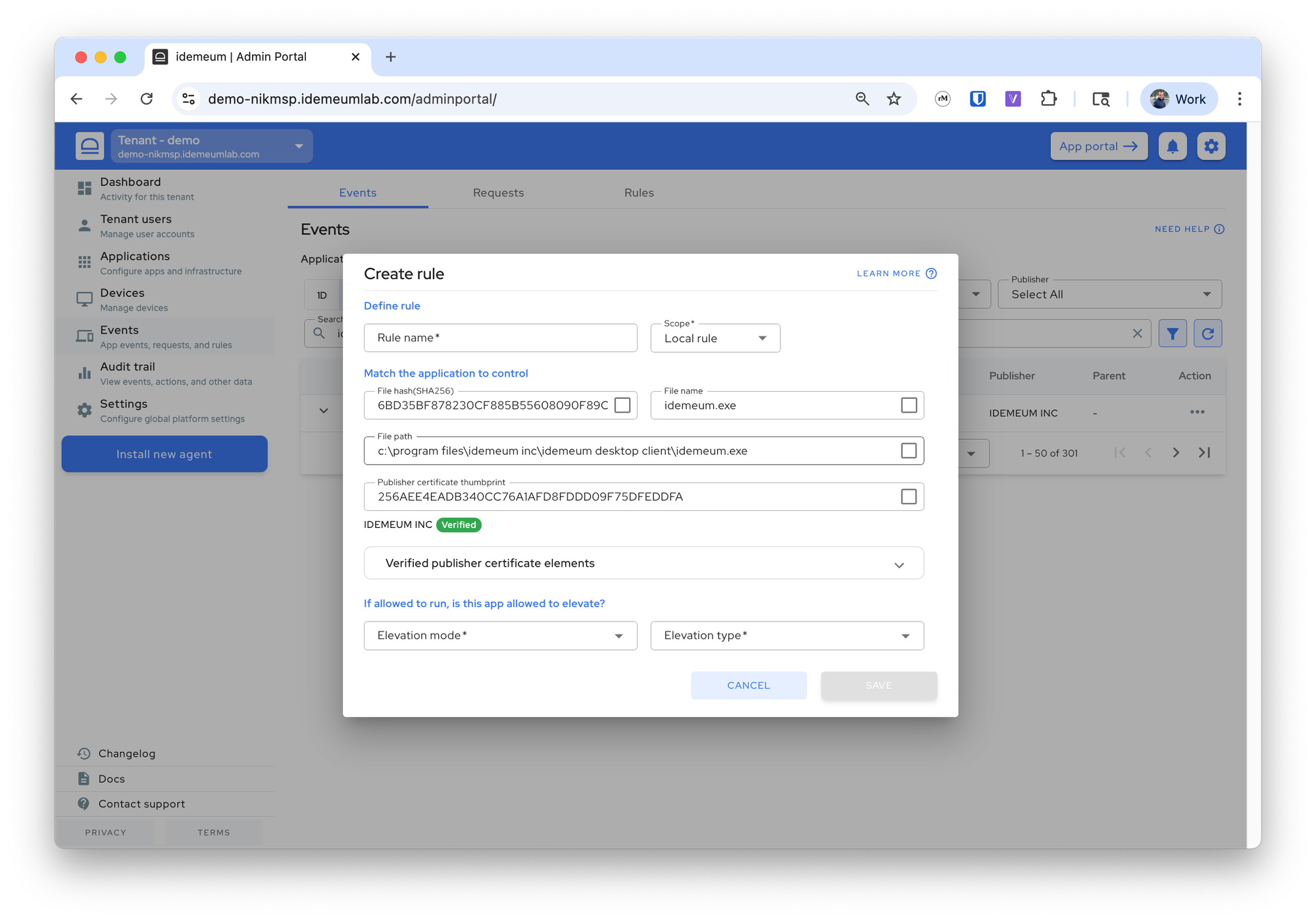Open the Bitwarden extension icon
Viewport: 1316px width, 921px height.
[x=978, y=99]
